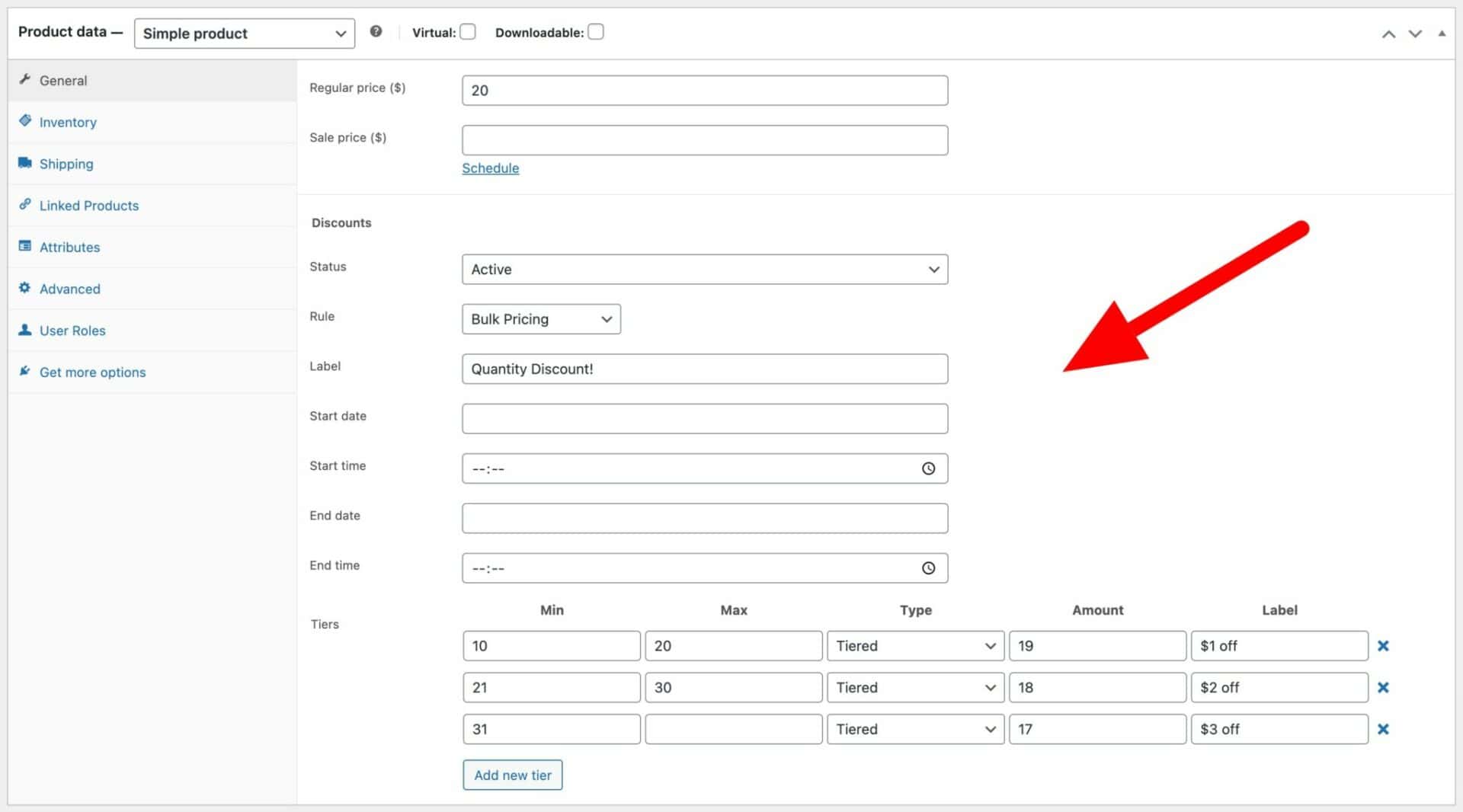Click the User Roles person icon
The height and width of the screenshot is (812, 1463).
pos(25,329)
